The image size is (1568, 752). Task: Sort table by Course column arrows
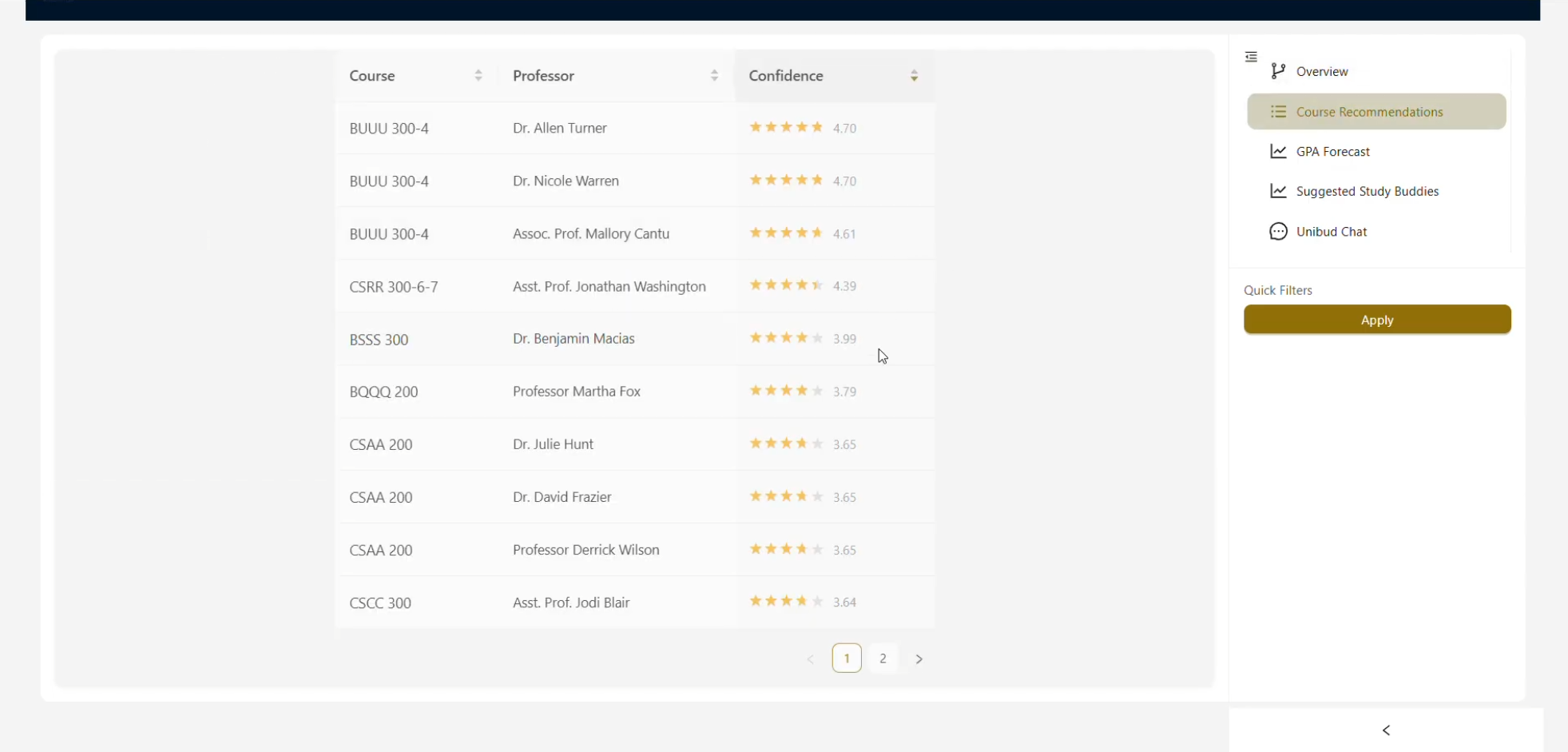click(478, 76)
